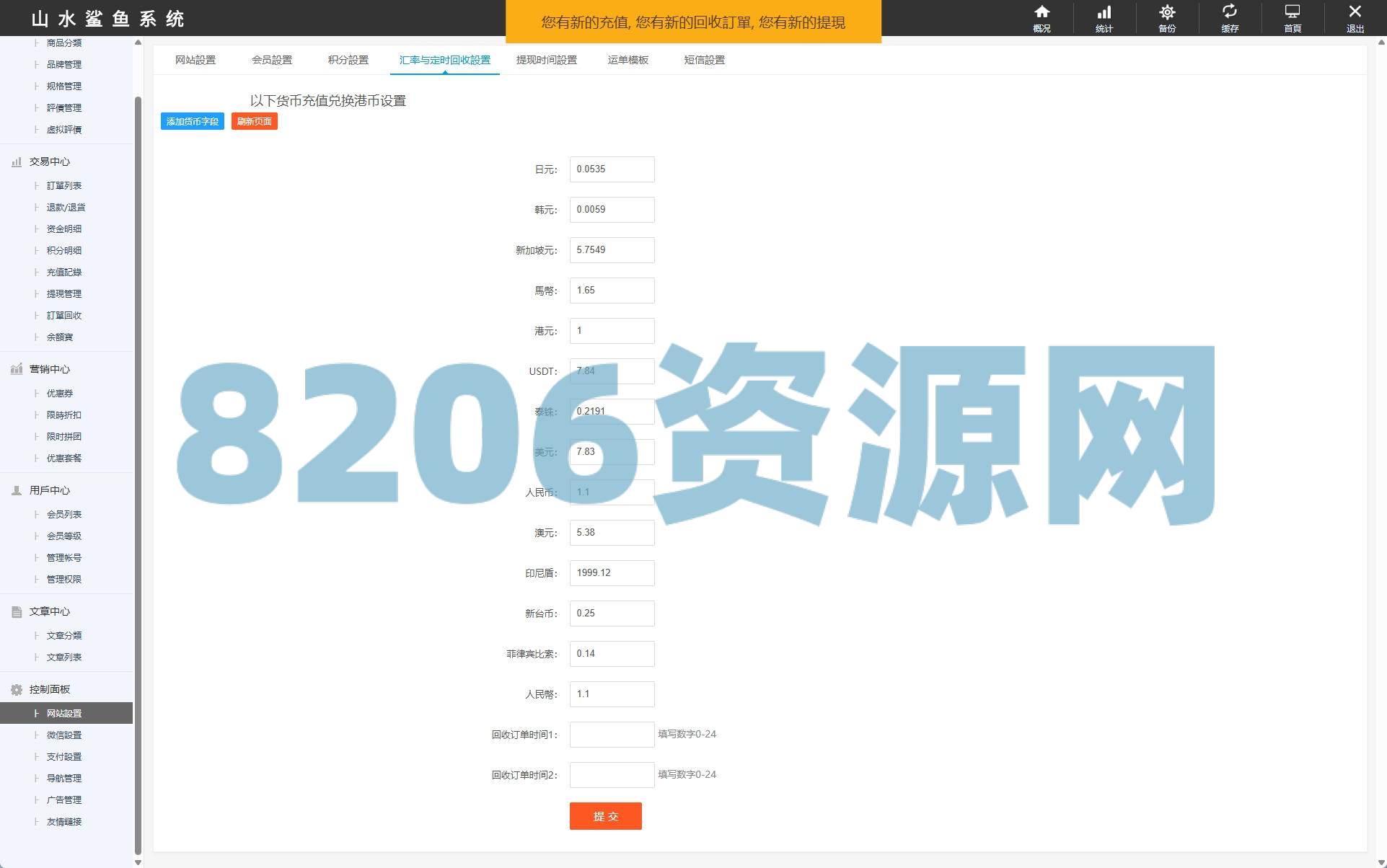Collapse the 用戶中心 sidebar group
The image size is (1387, 868).
(x=49, y=490)
